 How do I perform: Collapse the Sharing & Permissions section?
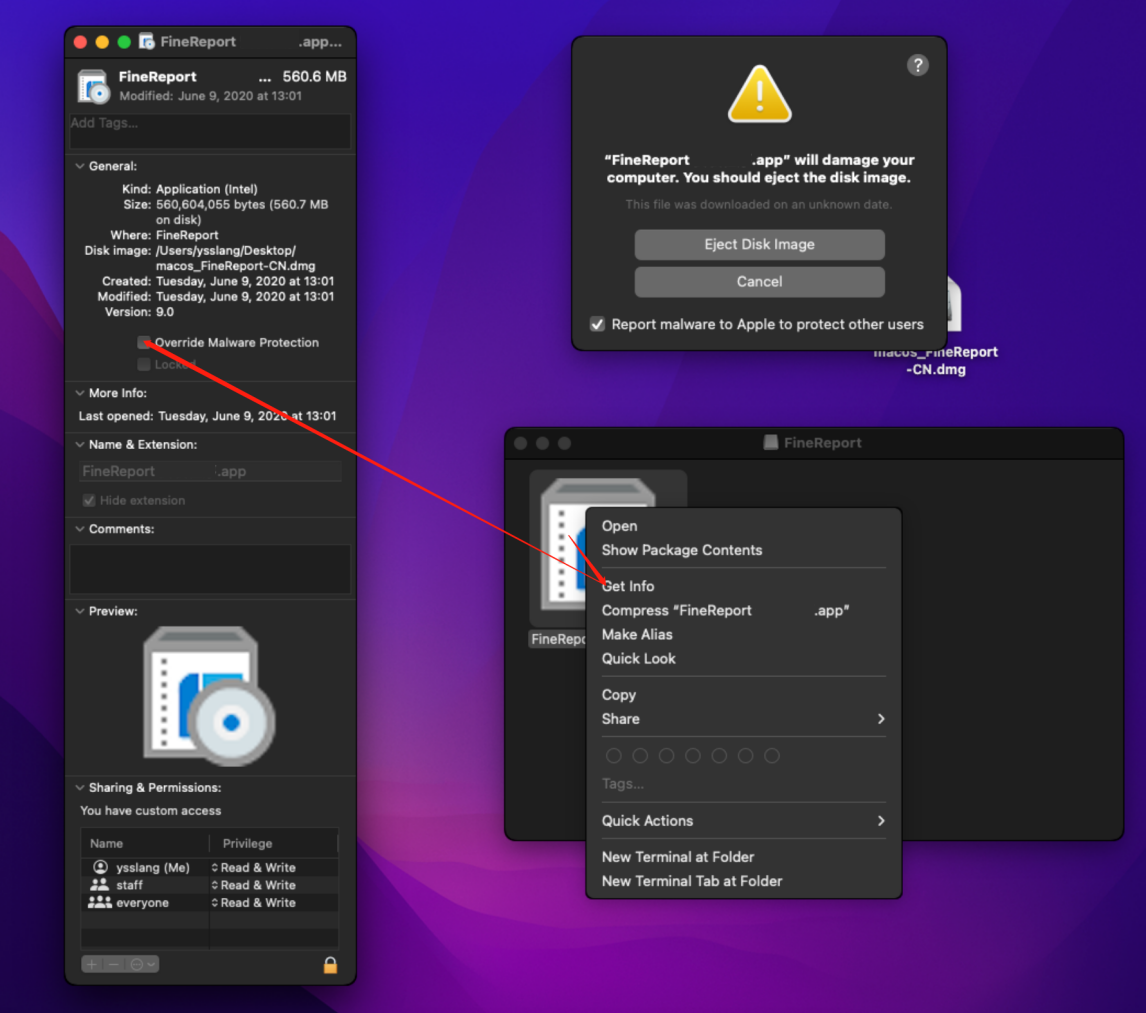point(78,787)
